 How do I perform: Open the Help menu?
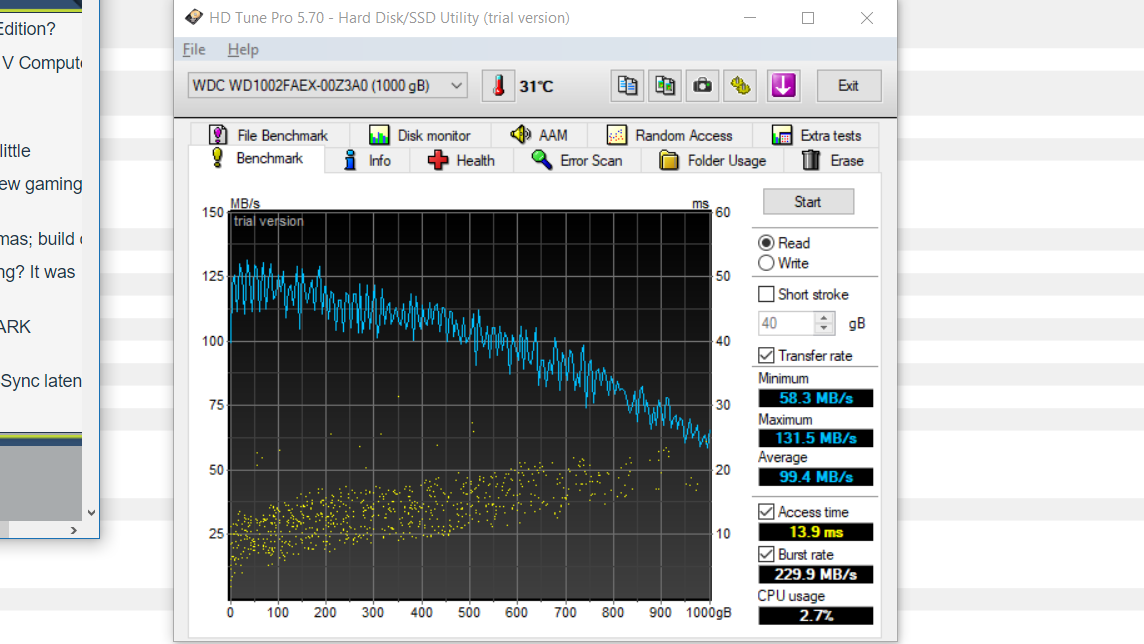(243, 50)
